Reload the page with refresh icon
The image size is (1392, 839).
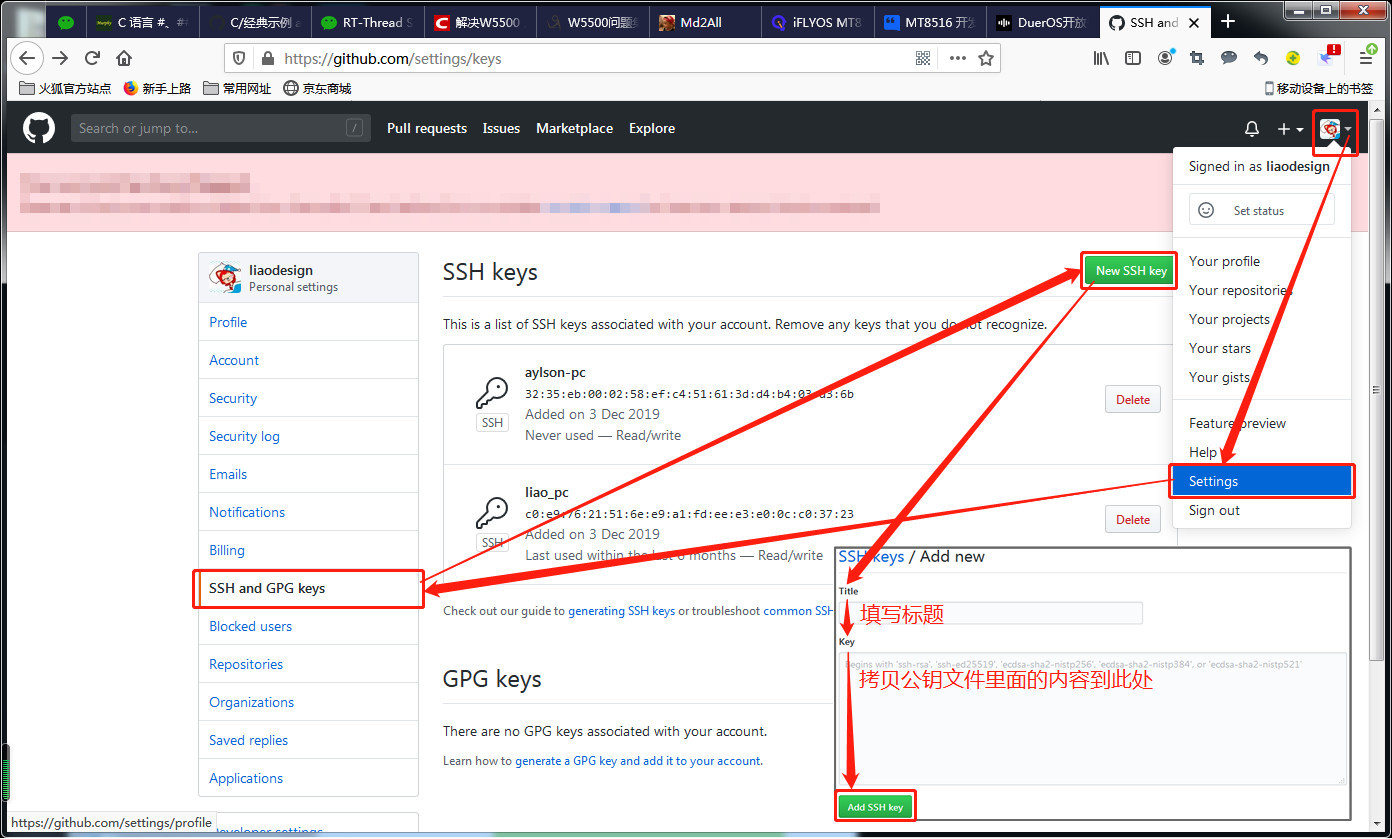[x=92, y=58]
